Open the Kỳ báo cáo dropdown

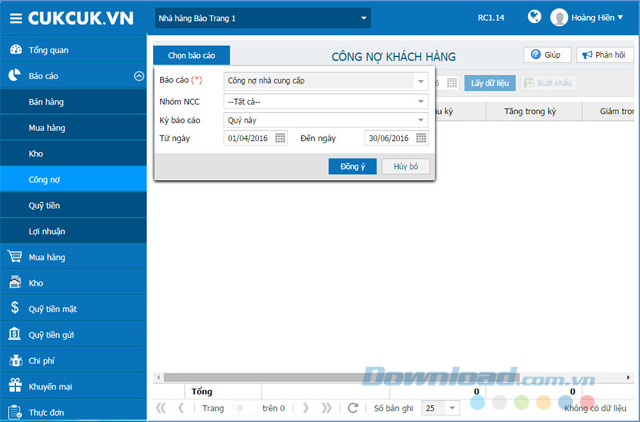pyautogui.click(x=420, y=120)
